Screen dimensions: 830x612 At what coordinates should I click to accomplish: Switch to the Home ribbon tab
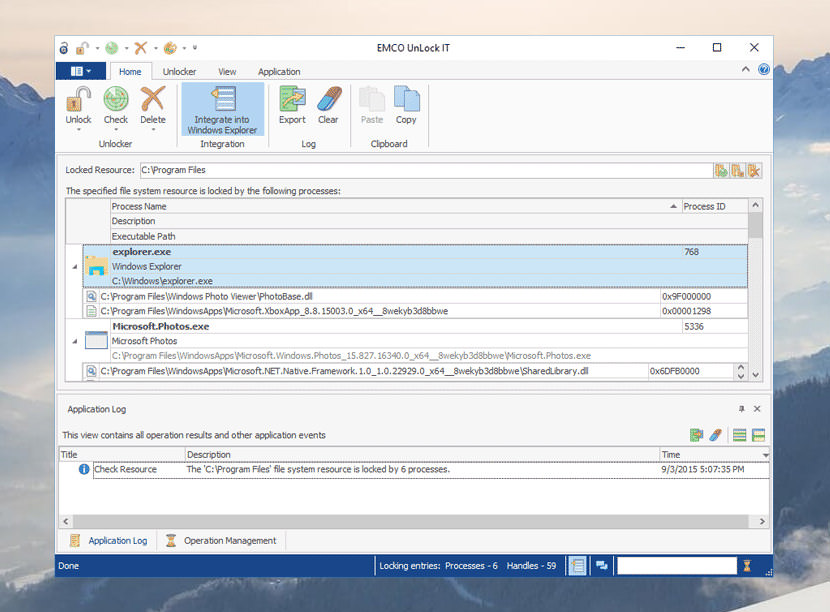point(130,71)
